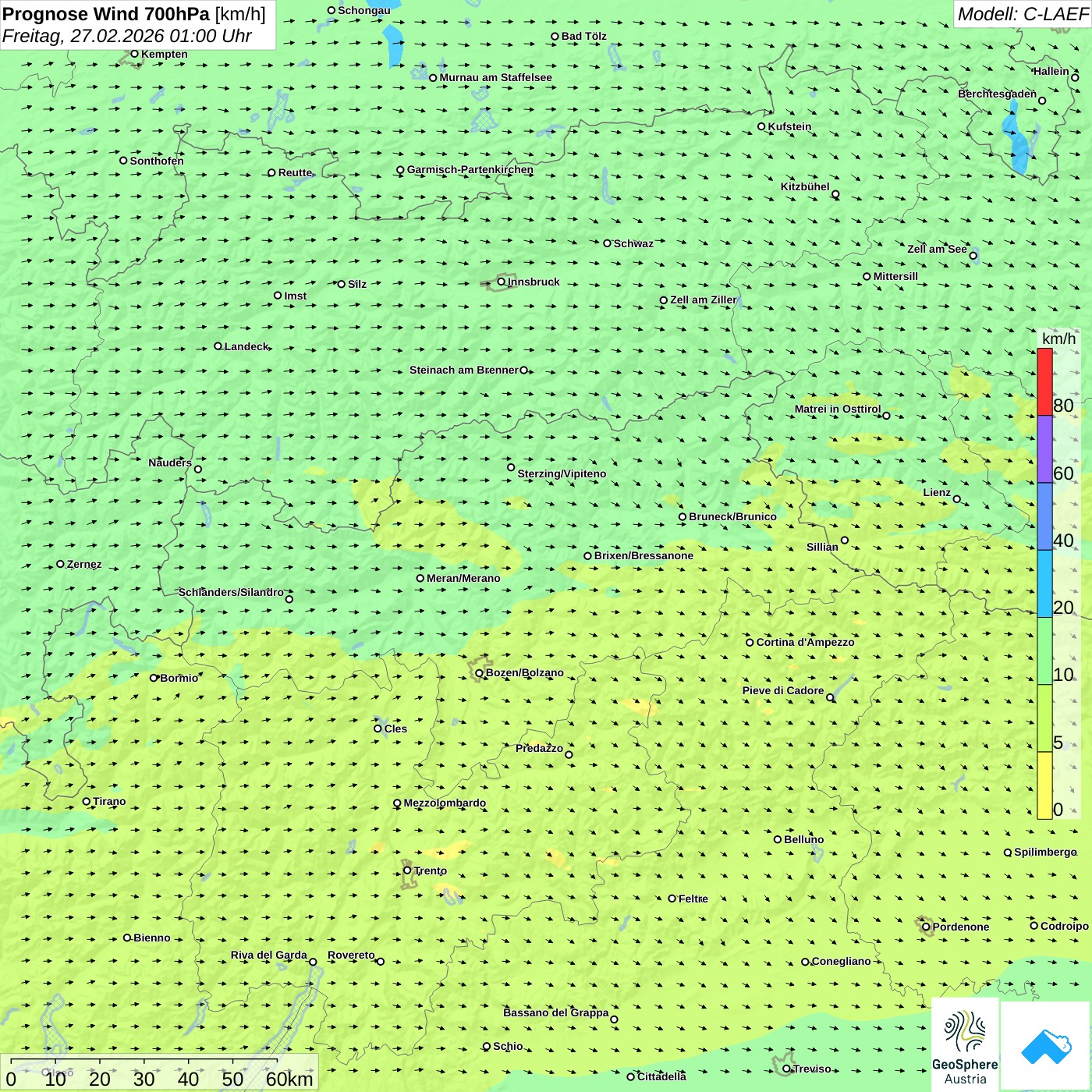Click the 'Zell am See' label
This screenshot has height=1092, width=1092.
937,249
